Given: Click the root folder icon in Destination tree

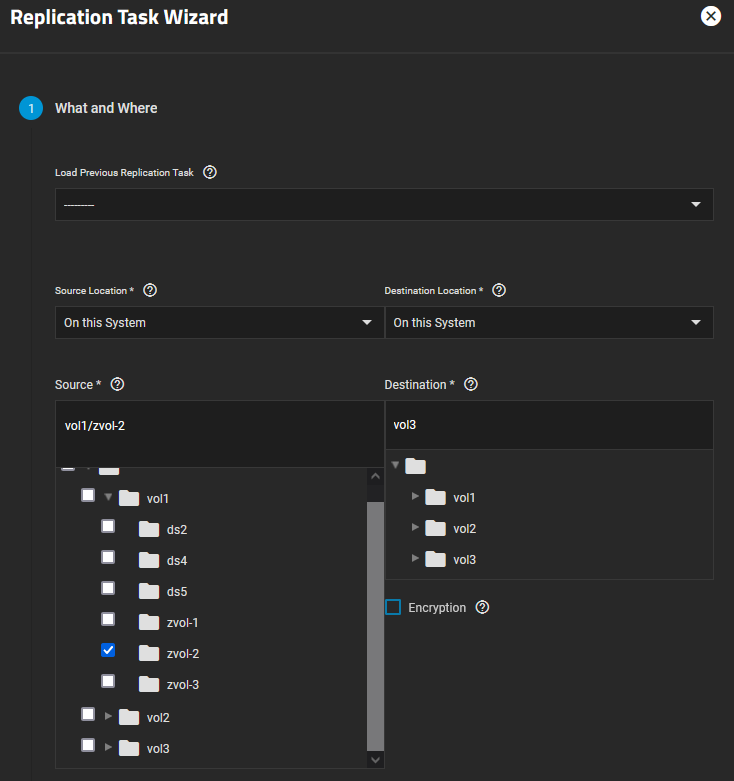Looking at the screenshot, I should (x=415, y=466).
